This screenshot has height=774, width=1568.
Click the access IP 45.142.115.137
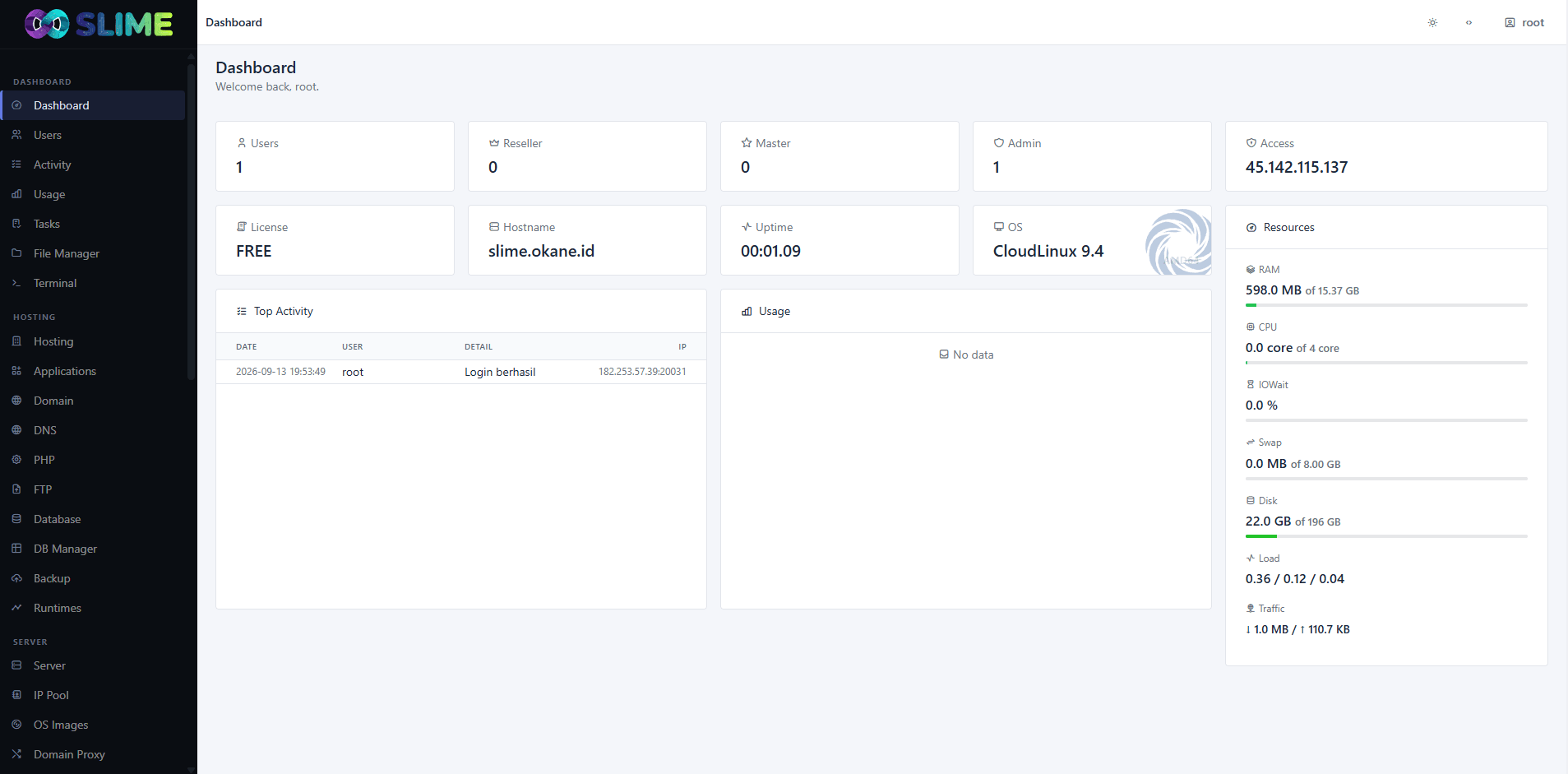click(1297, 167)
